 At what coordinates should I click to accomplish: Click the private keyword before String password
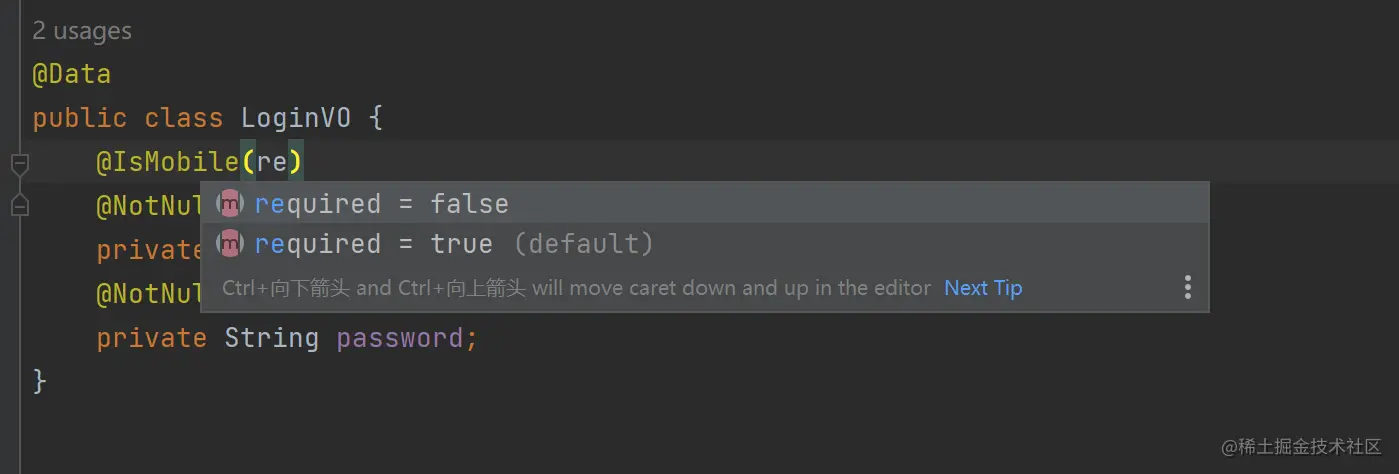(x=151, y=338)
